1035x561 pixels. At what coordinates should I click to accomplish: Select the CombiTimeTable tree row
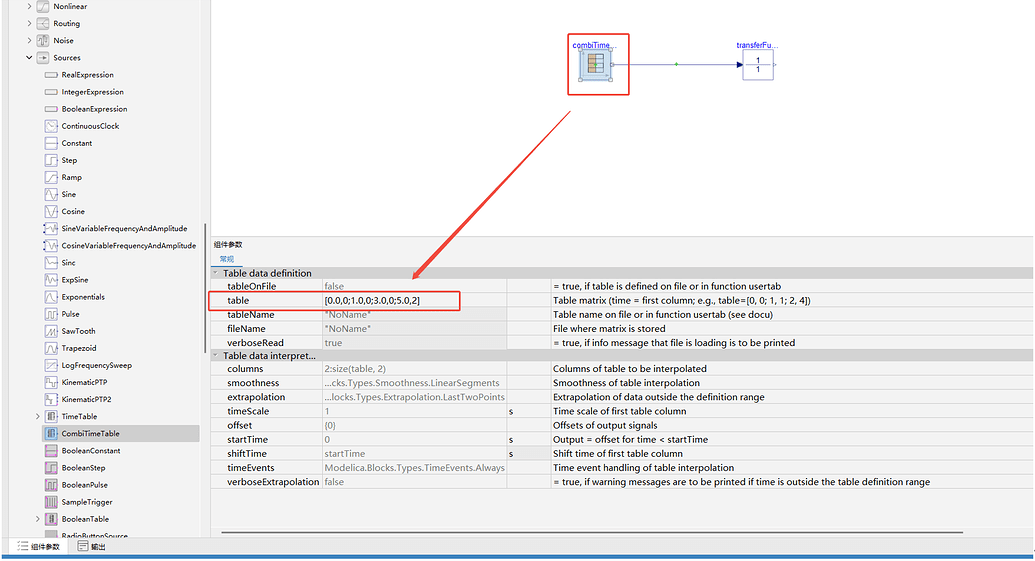120,434
